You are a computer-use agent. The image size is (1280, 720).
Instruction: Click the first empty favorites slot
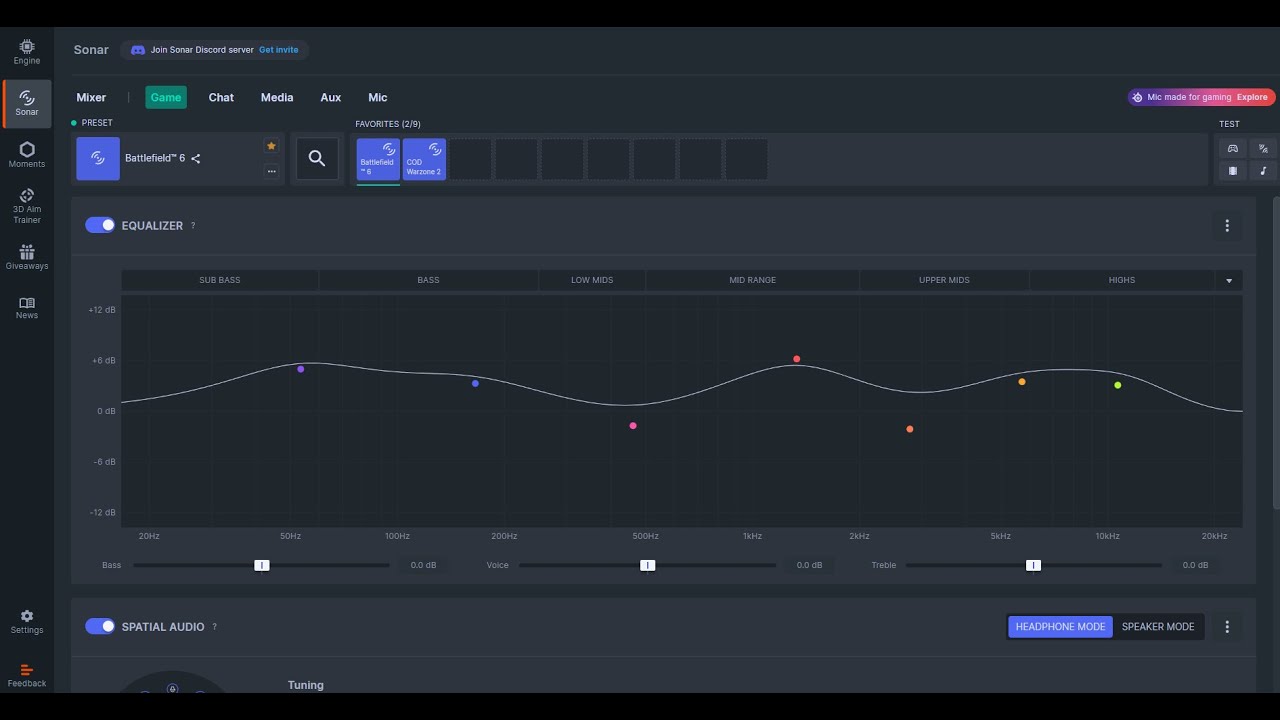pos(470,159)
